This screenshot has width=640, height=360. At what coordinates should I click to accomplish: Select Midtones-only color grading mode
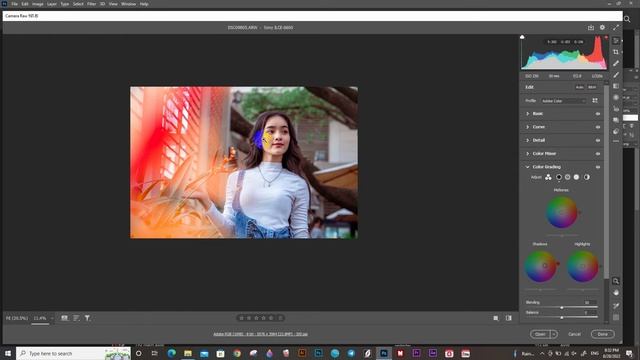coord(567,177)
